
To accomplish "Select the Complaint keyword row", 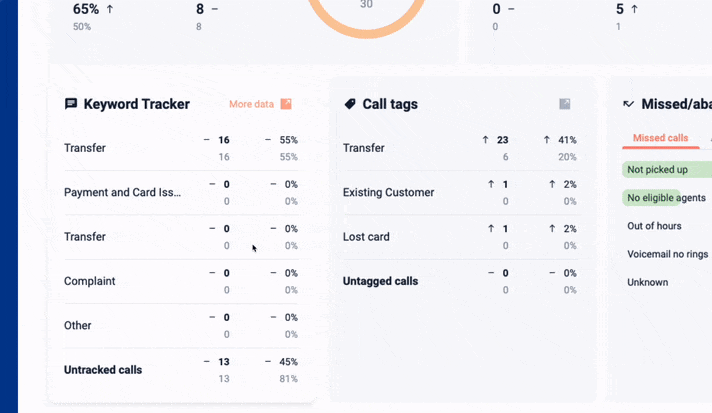I will pos(90,281).
